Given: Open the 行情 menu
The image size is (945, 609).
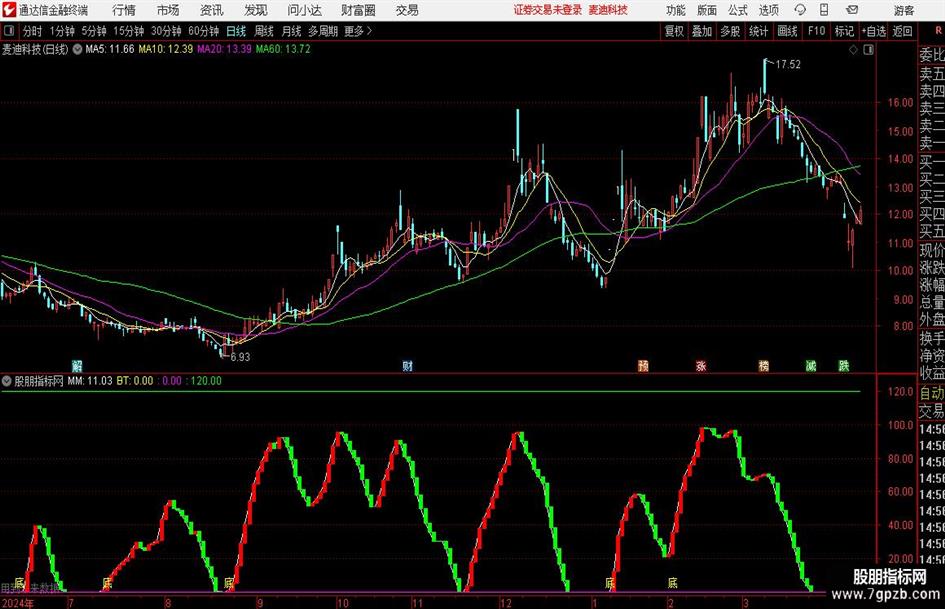Looking at the screenshot, I should [x=124, y=10].
